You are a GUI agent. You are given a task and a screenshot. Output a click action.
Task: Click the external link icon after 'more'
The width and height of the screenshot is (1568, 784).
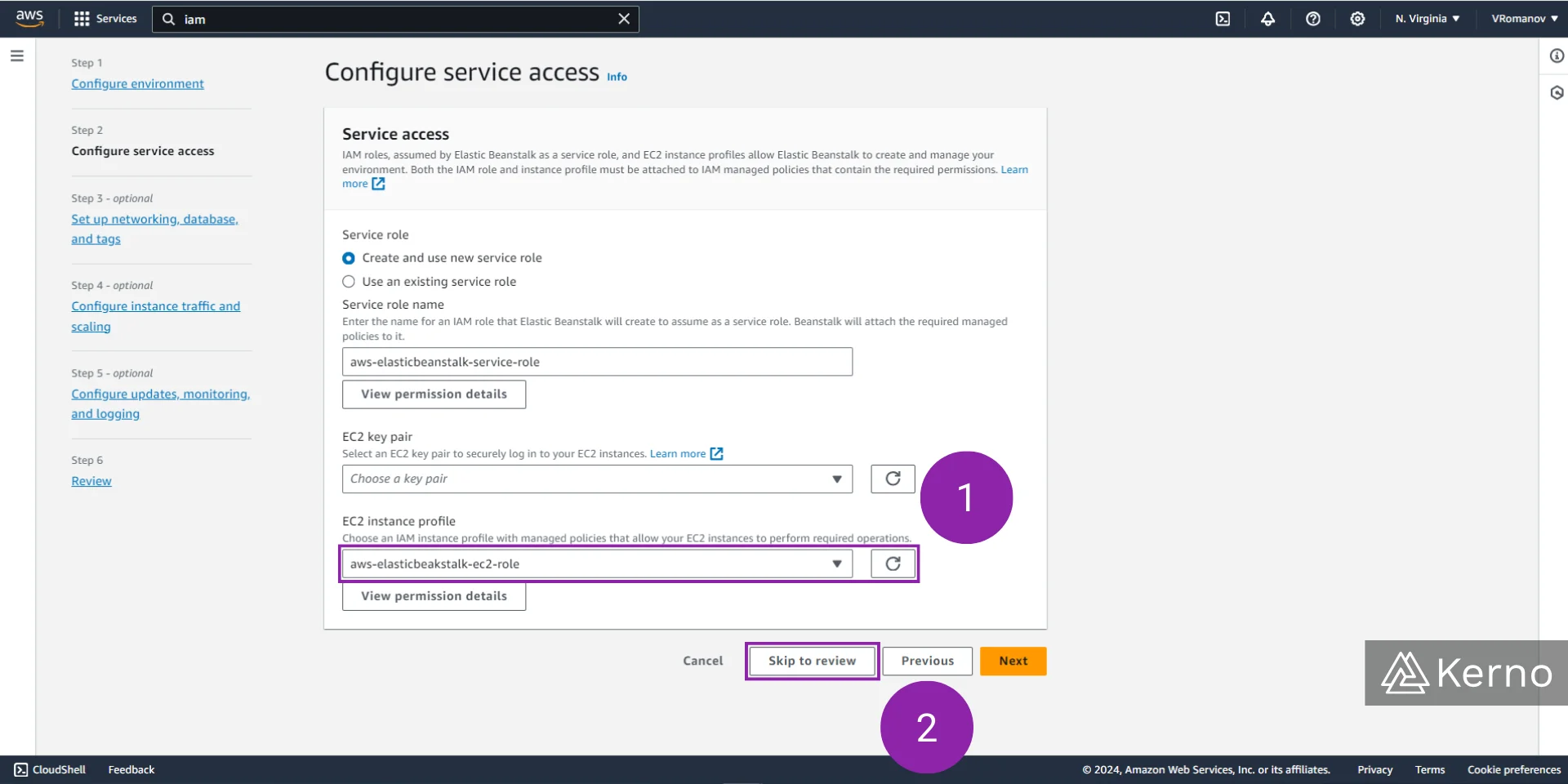378,184
